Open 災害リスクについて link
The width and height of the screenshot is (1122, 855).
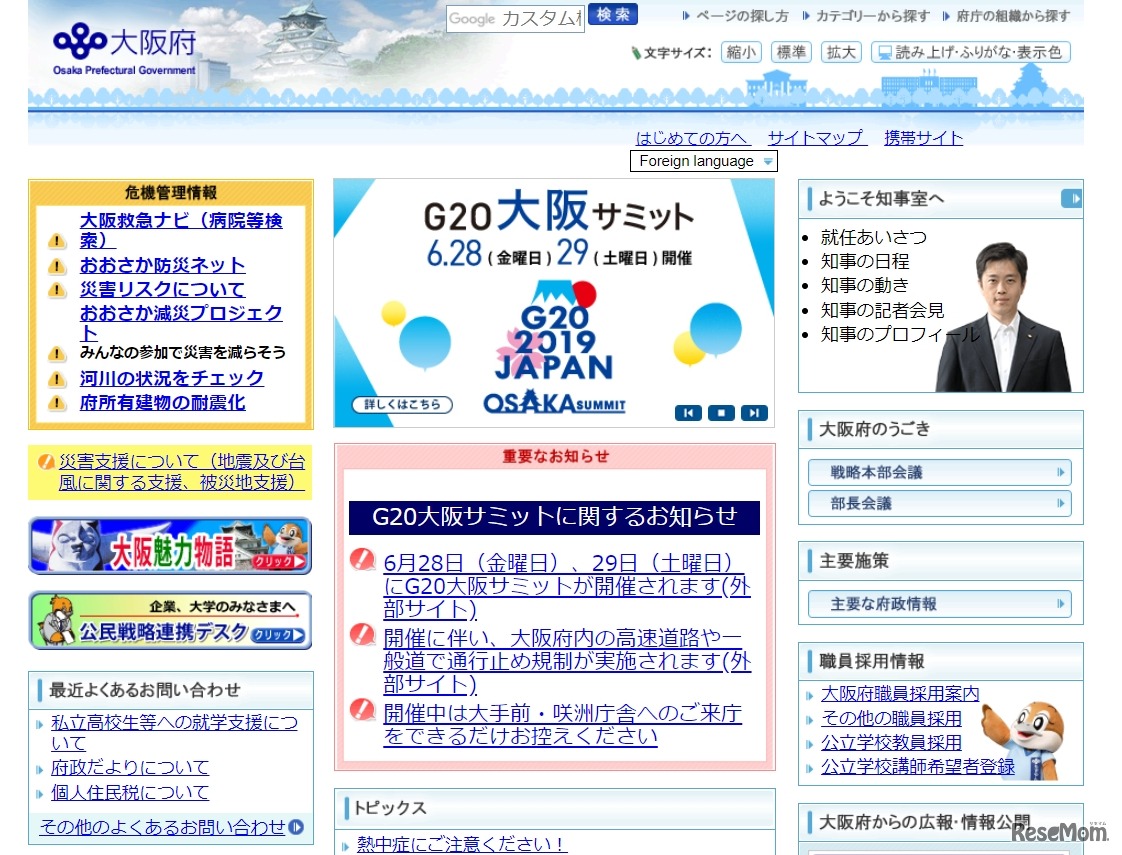tap(162, 289)
